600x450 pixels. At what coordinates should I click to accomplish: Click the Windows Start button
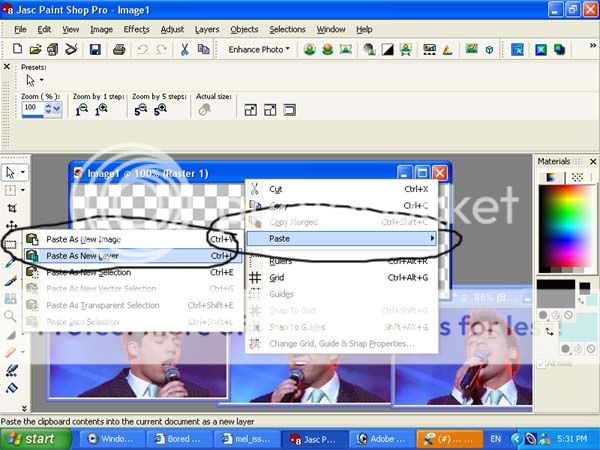(34, 439)
